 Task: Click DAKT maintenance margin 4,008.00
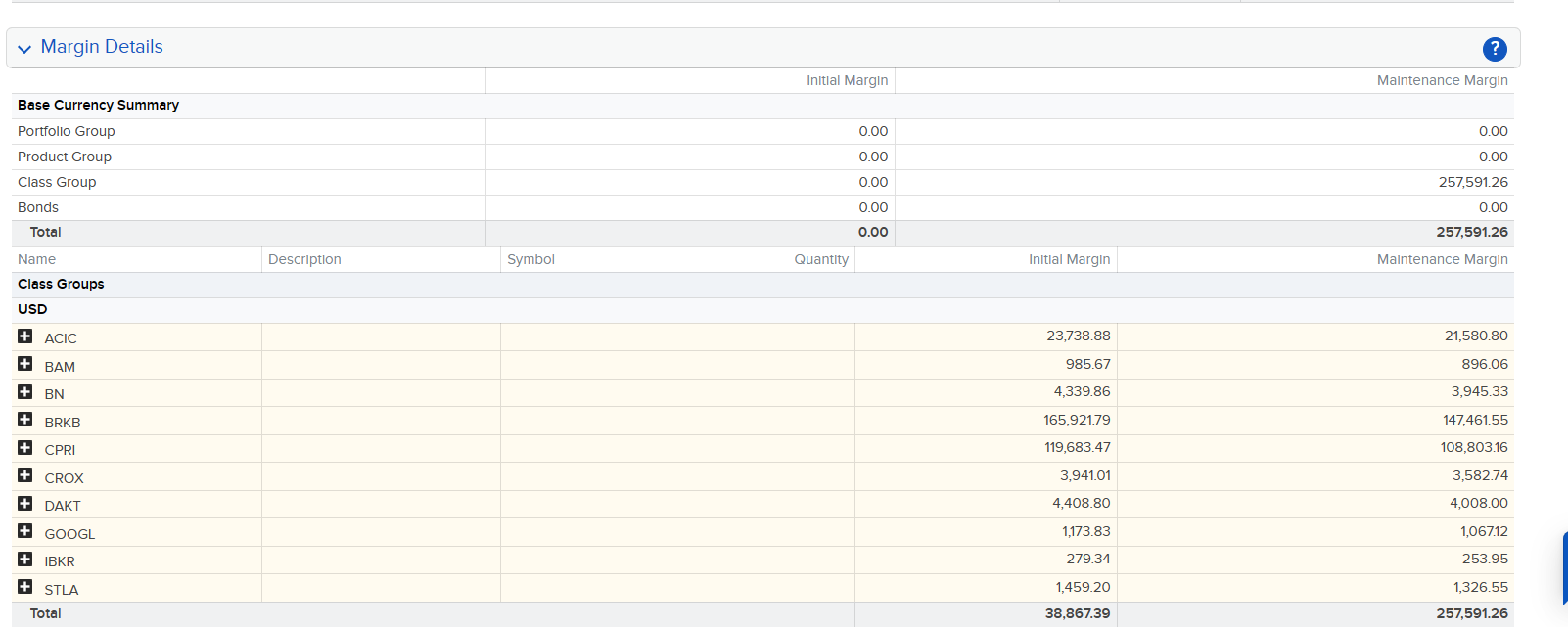point(1479,503)
